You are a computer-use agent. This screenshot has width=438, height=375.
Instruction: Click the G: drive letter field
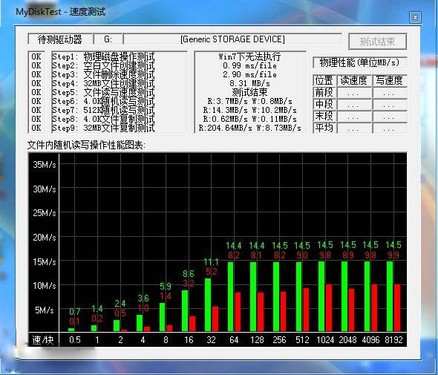click(108, 39)
